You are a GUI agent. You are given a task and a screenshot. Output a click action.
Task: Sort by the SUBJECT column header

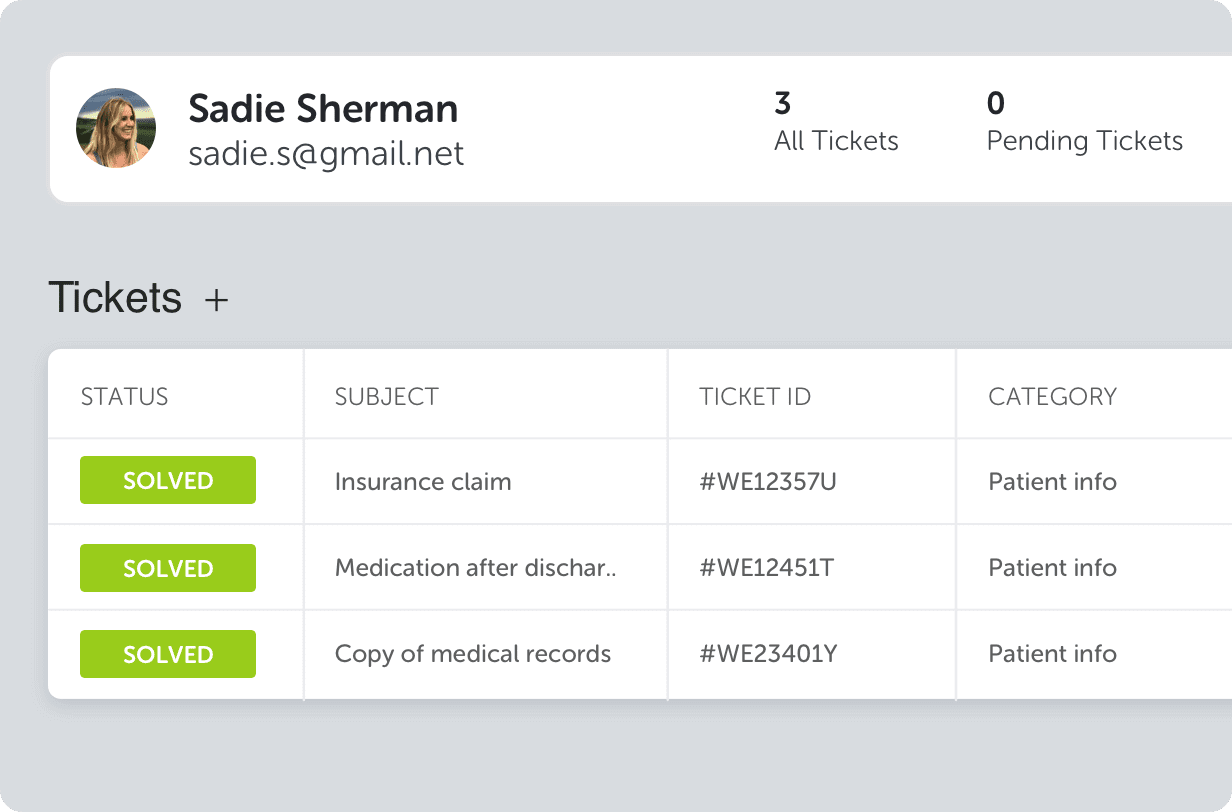pos(386,396)
